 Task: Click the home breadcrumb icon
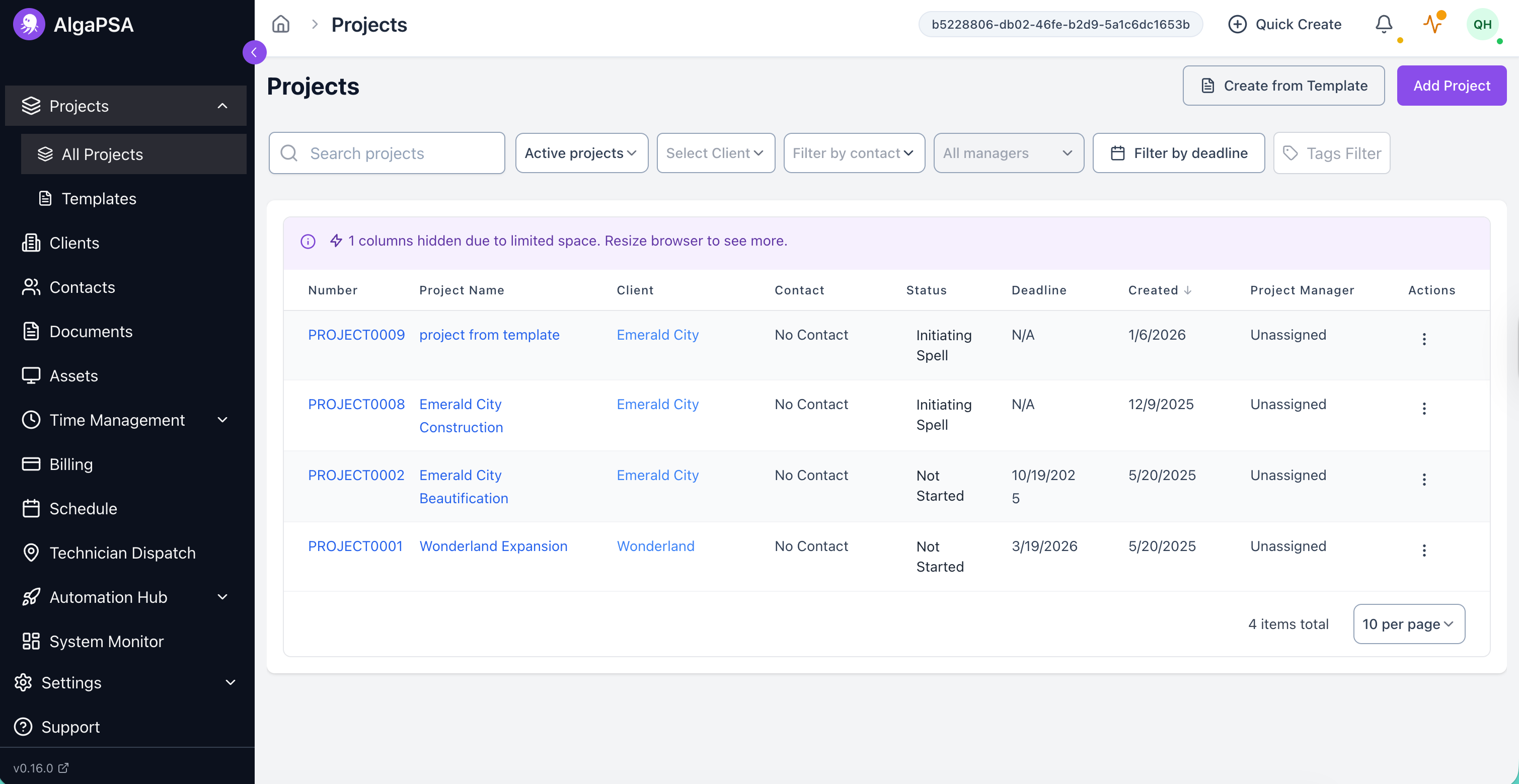(281, 24)
